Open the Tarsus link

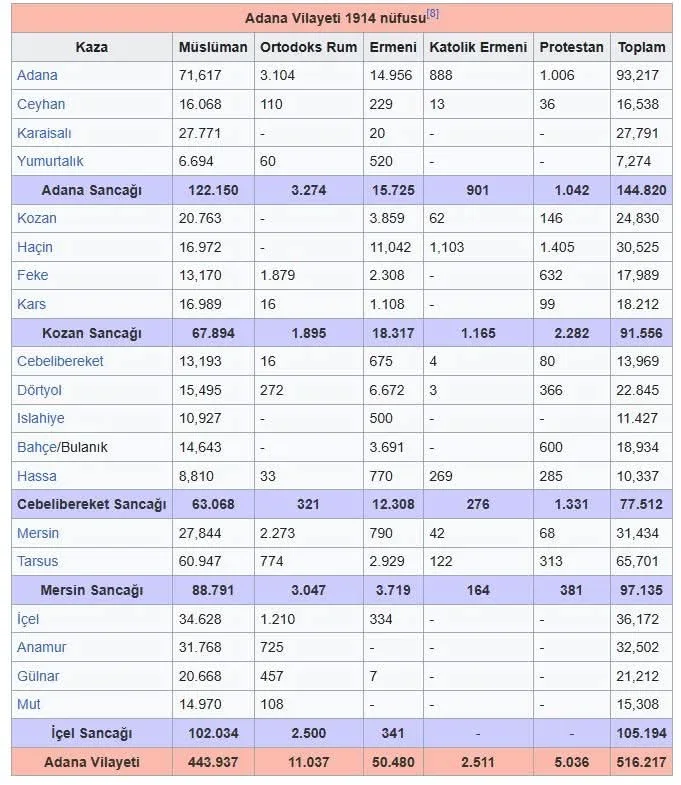(x=38, y=562)
